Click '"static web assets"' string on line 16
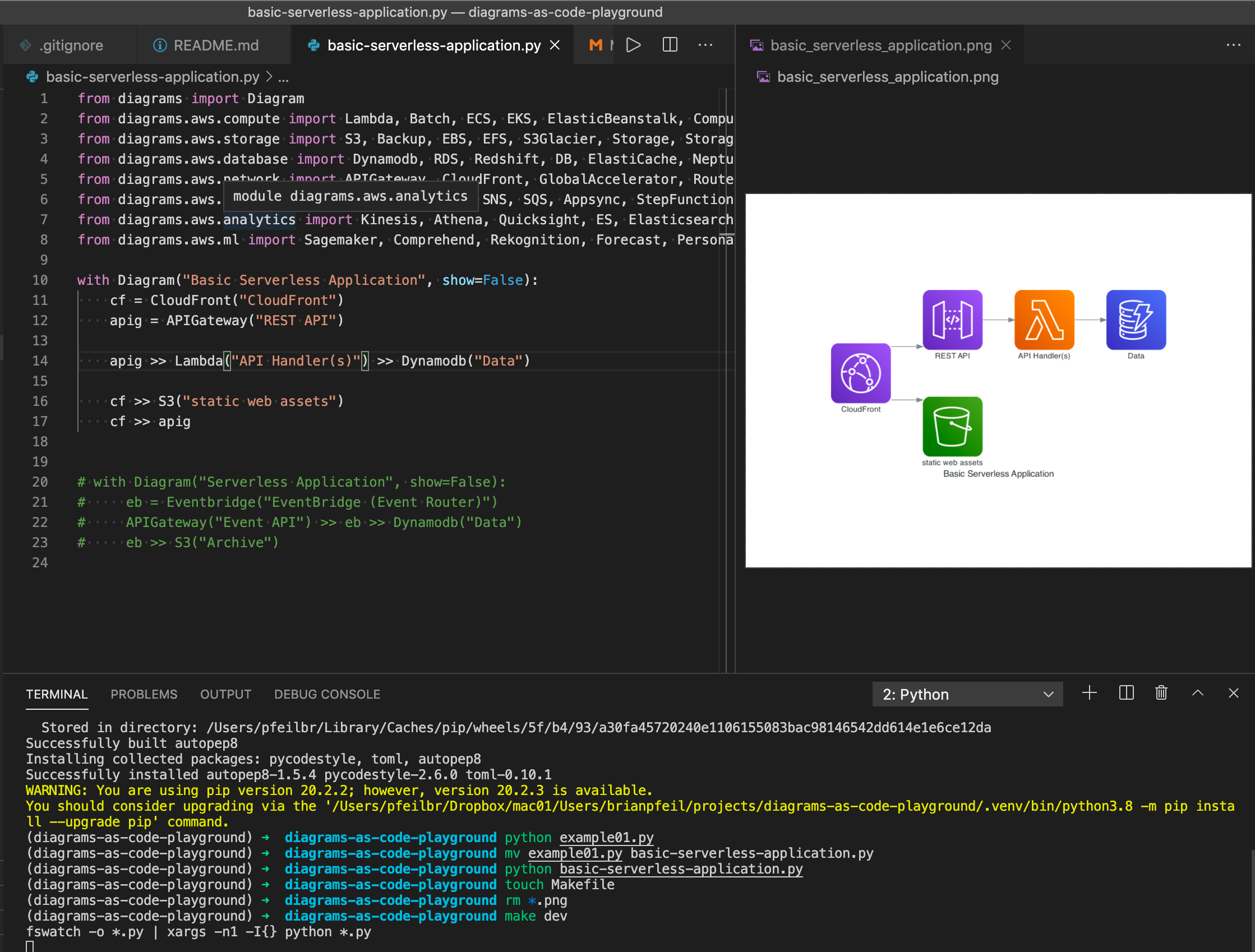Image resolution: width=1255 pixels, height=952 pixels. pos(259,401)
